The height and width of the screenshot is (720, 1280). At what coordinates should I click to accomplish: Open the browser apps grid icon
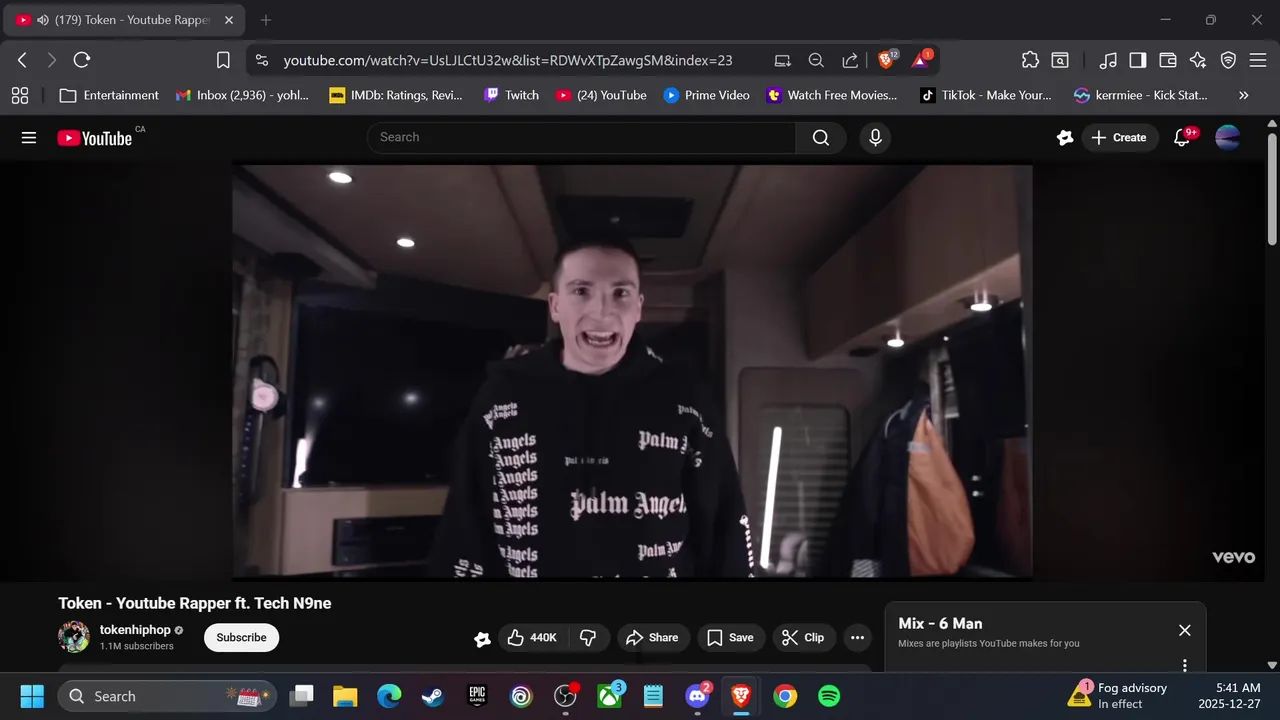point(19,96)
